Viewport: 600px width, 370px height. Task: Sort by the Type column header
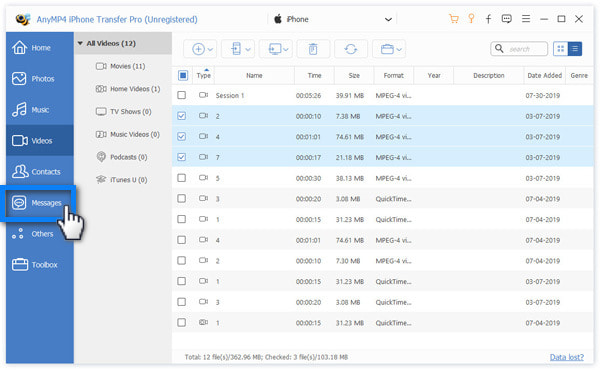(x=204, y=75)
